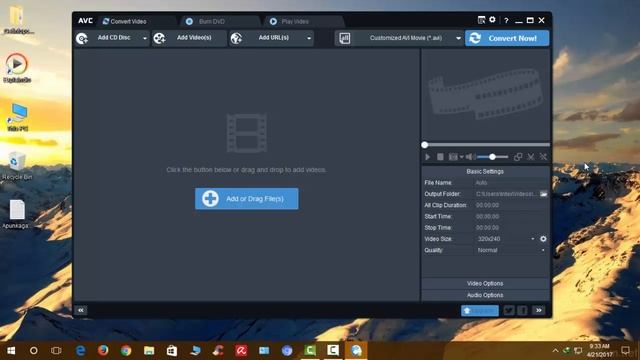Open the output profile device icon
640x360 pixels.
[x=345, y=38]
